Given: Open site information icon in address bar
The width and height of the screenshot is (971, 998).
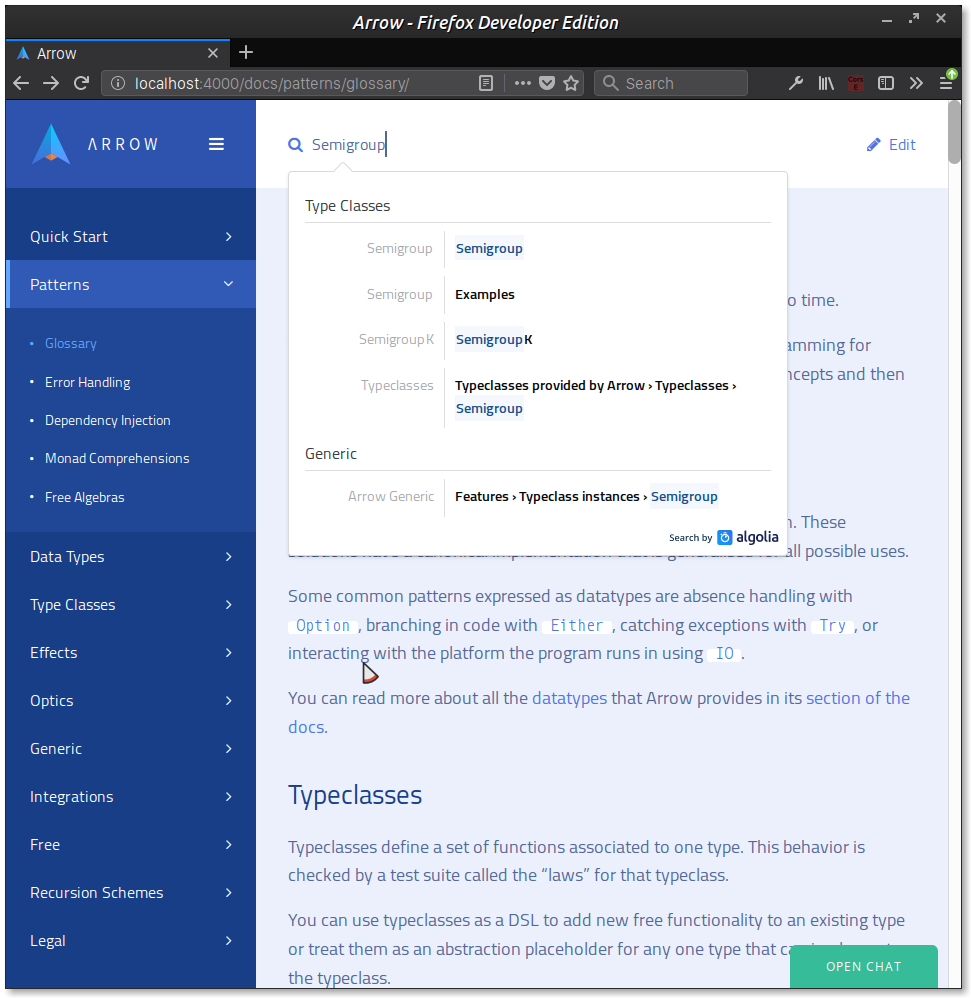Looking at the screenshot, I should point(118,83).
